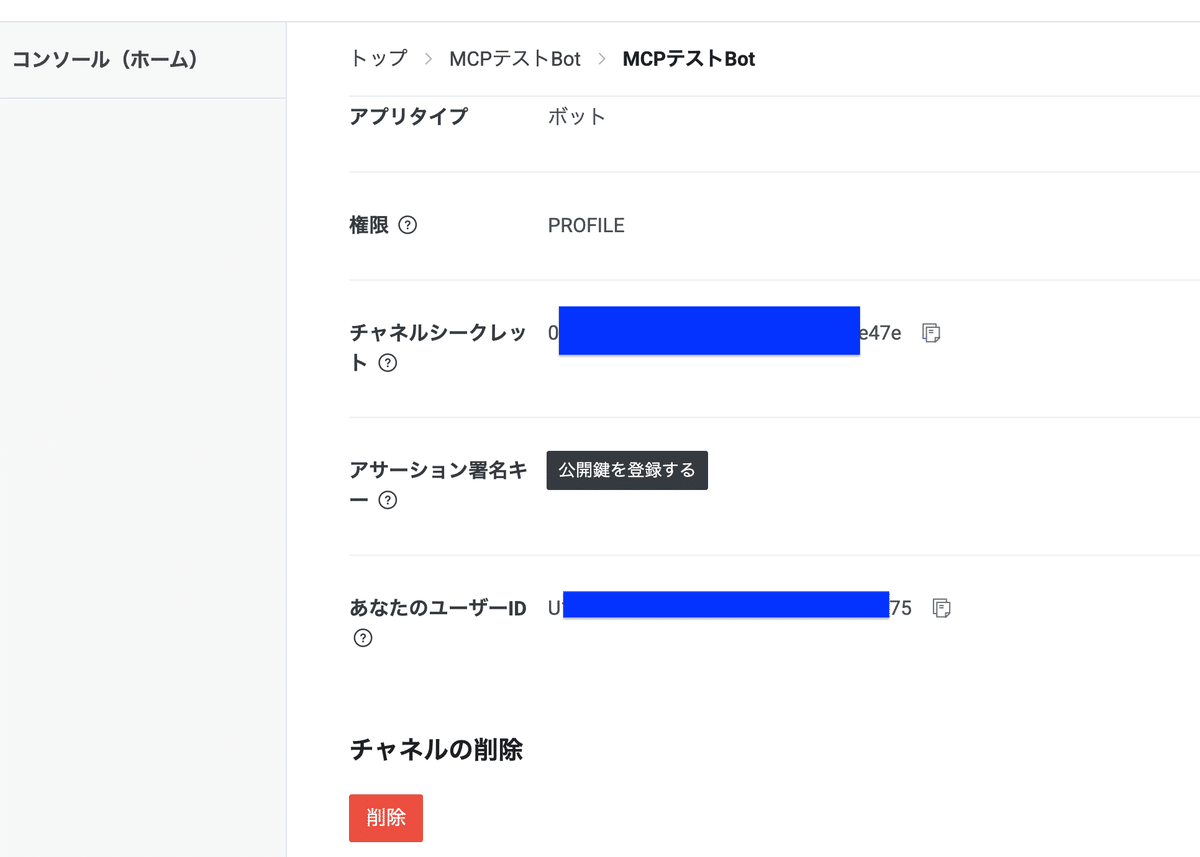Click the ボット app type text
This screenshot has width=1200, height=857.
tap(577, 116)
